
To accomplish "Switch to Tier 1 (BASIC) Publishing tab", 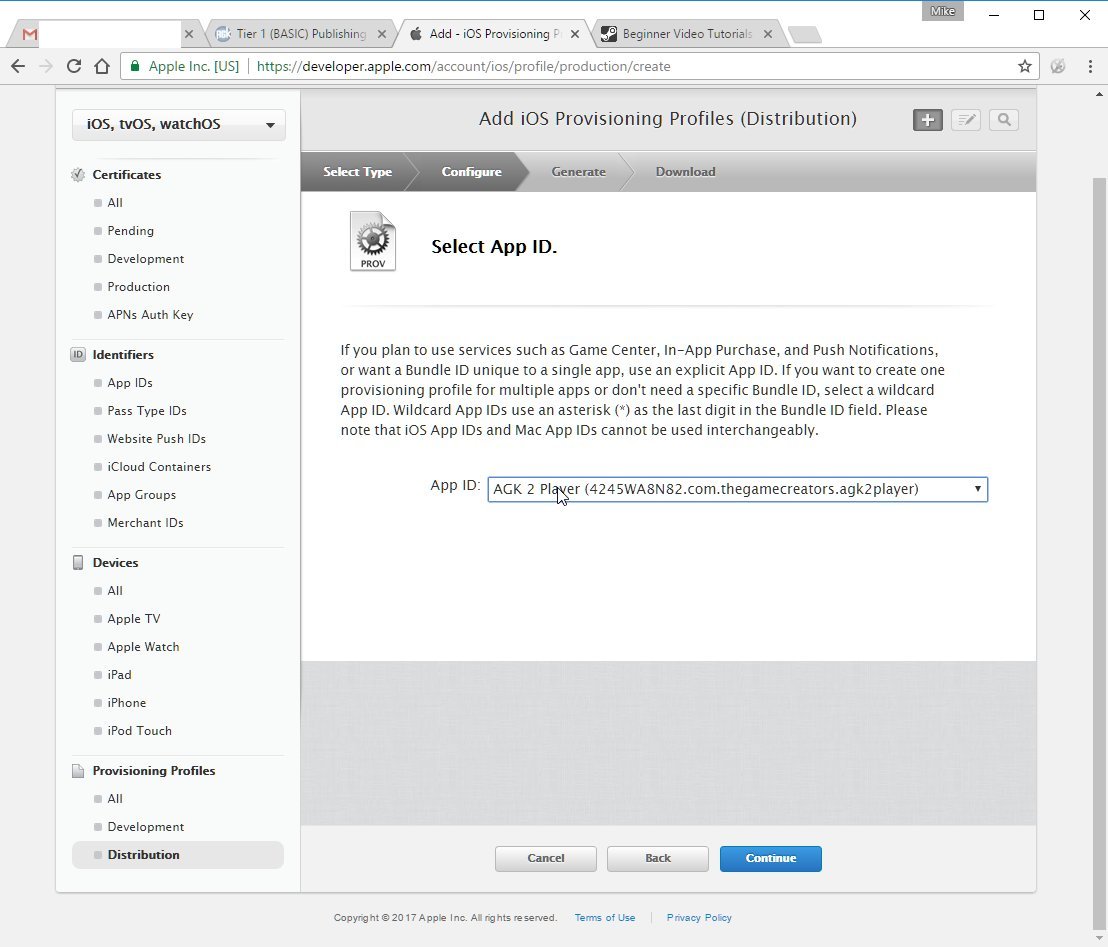I will 300,34.
